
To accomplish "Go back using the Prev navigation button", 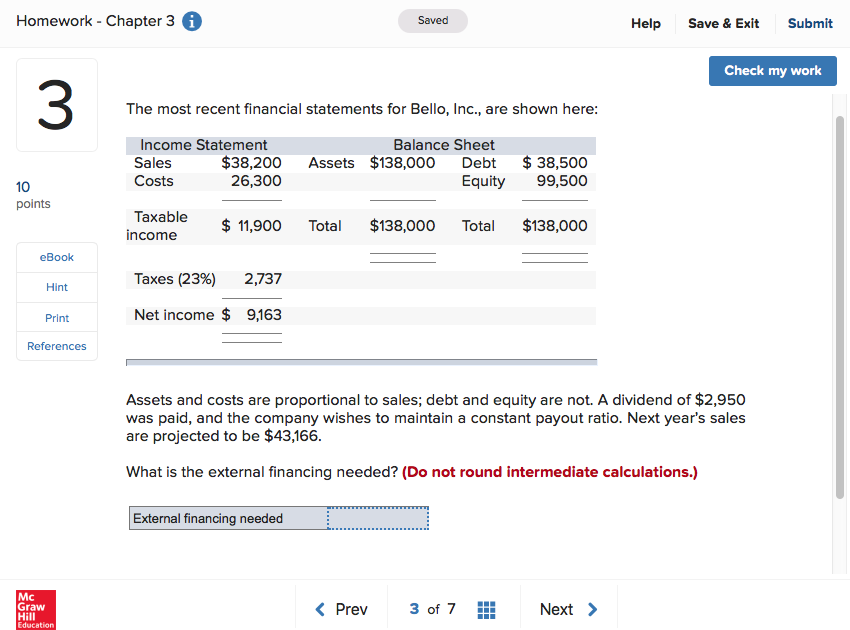I will [x=348, y=609].
